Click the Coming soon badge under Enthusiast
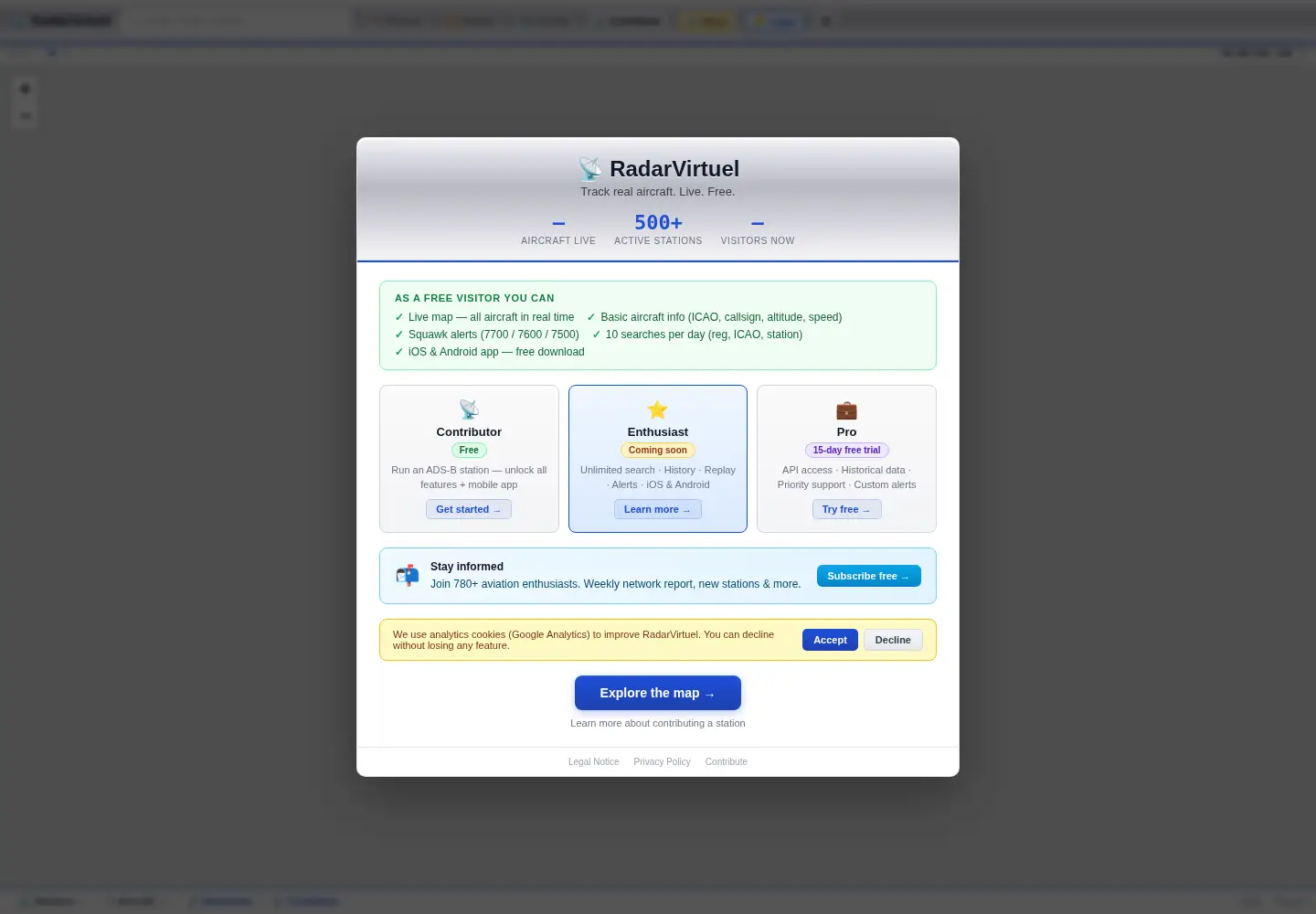The width and height of the screenshot is (1316, 914). coord(658,450)
